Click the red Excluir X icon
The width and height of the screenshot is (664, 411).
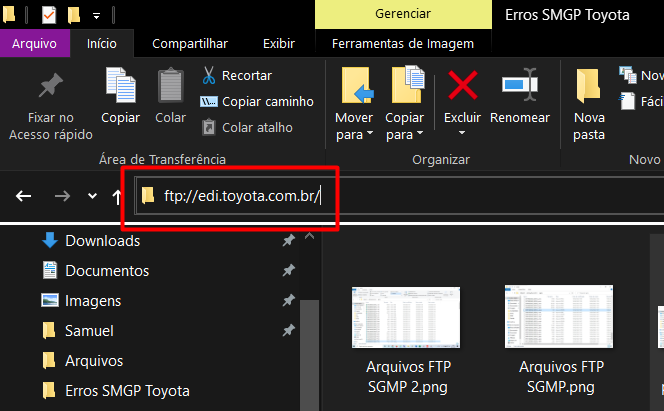tap(463, 85)
